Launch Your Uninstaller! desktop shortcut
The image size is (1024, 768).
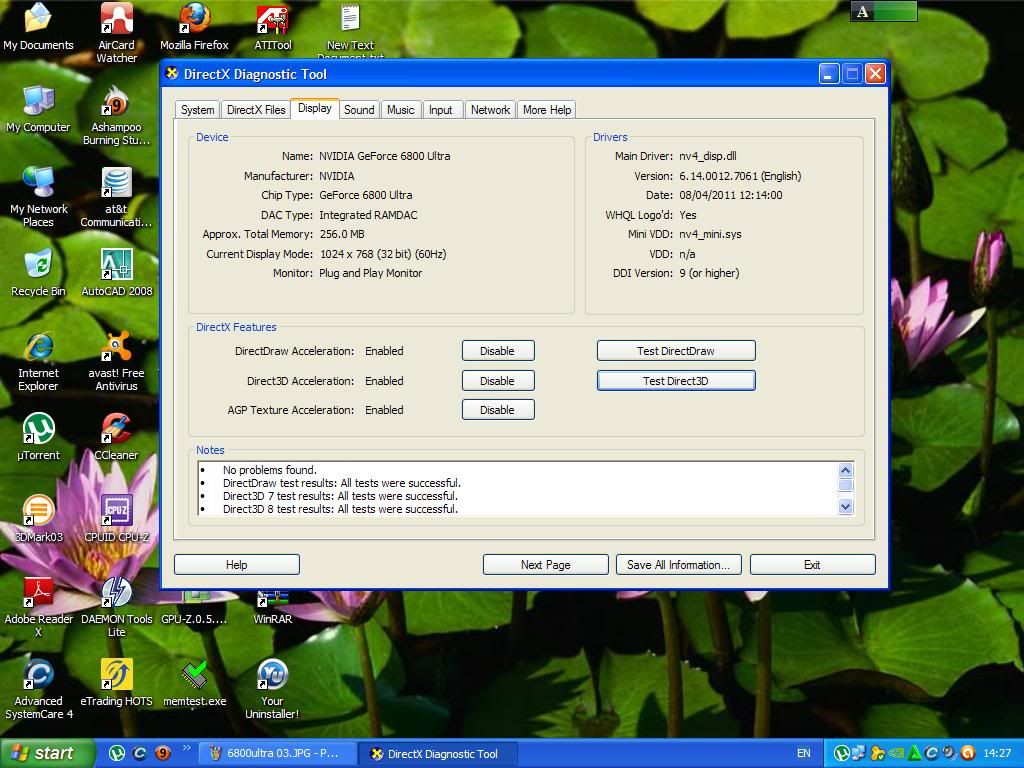[272, 689]
